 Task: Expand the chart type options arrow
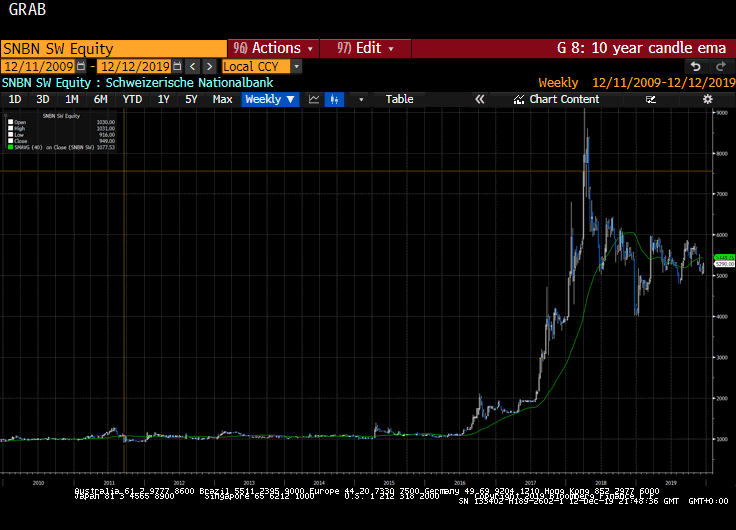tap(361, 100)
